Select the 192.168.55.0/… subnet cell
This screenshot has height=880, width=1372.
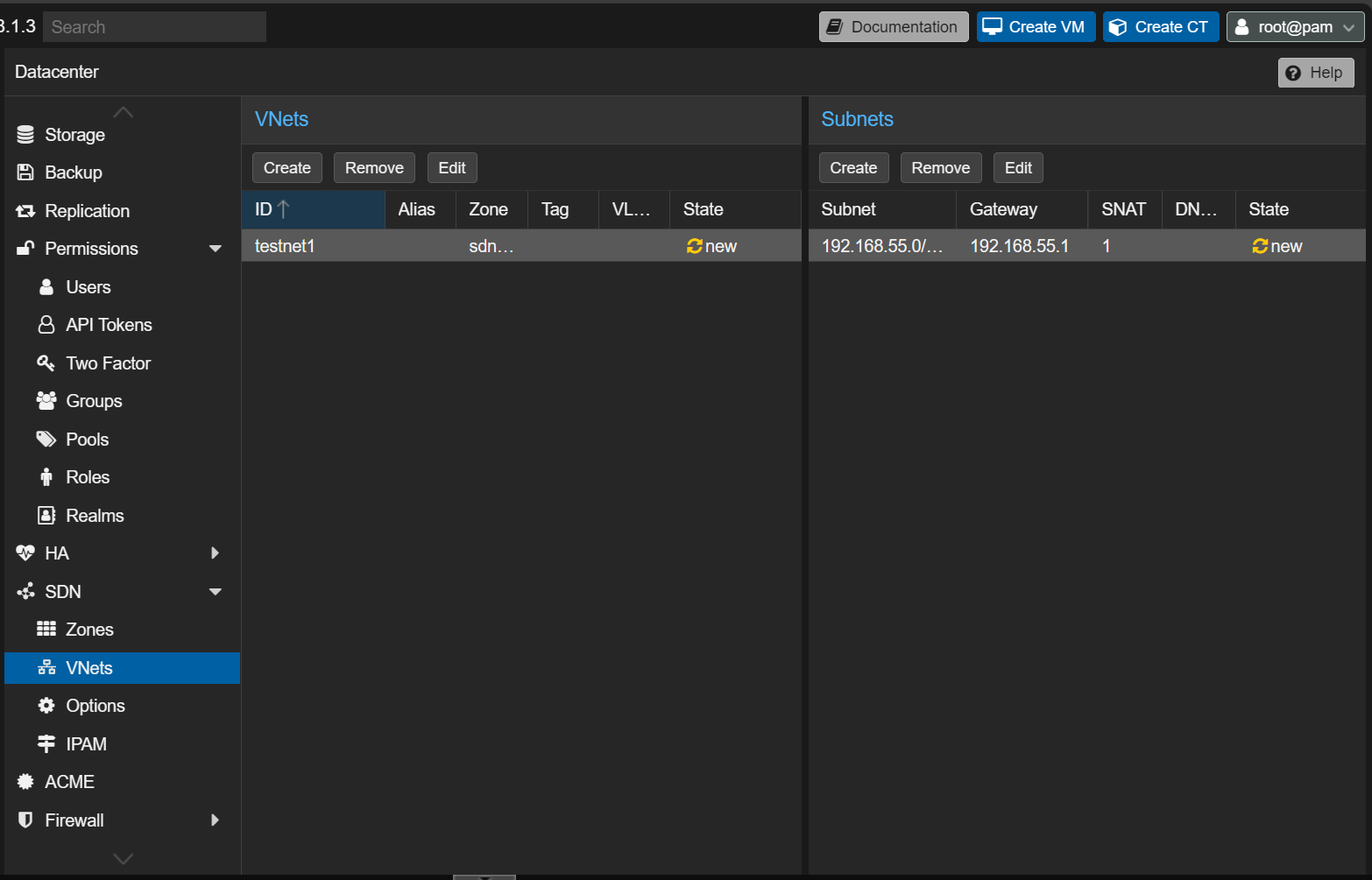[x=882, y=246]
